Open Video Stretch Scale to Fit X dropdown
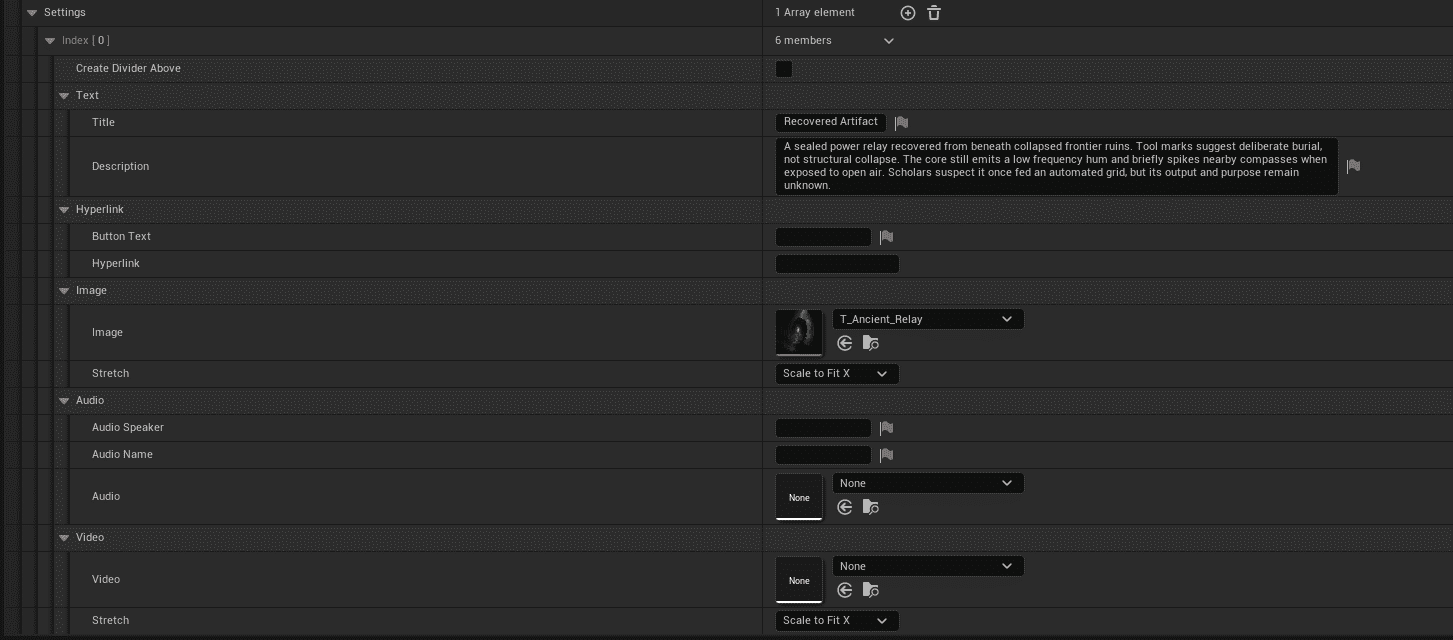This screenshot has height=640, width=1453. [837, 621]
